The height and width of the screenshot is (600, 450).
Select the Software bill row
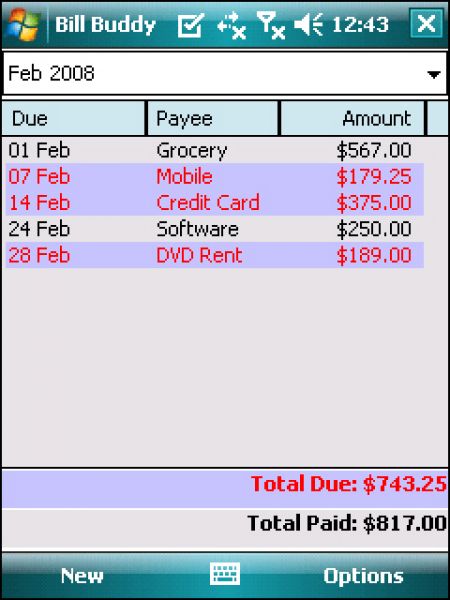[x=215, y=229]
